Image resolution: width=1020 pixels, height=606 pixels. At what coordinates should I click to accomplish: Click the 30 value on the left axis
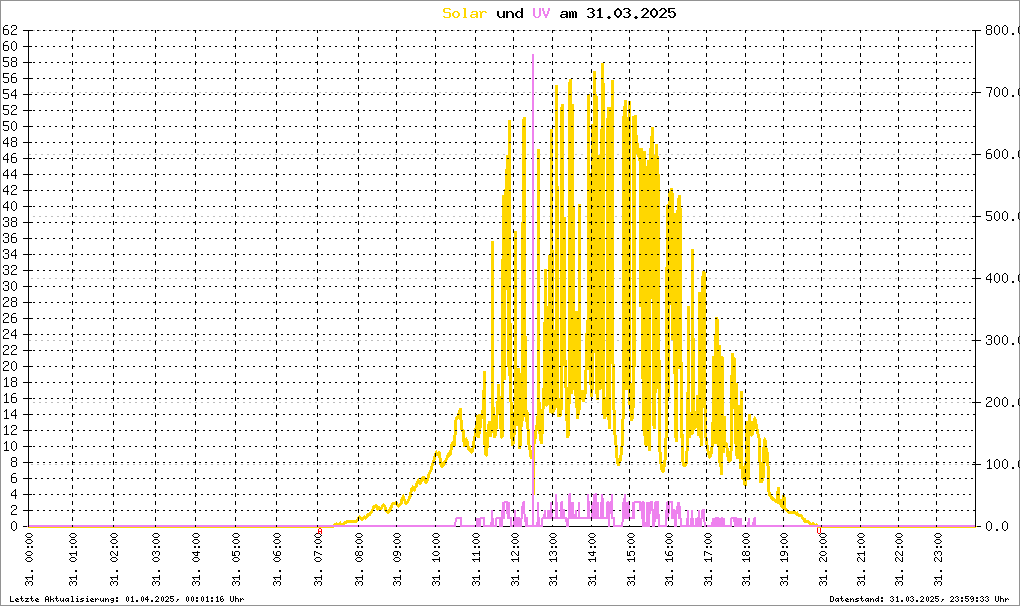click(x=9, y=286)
